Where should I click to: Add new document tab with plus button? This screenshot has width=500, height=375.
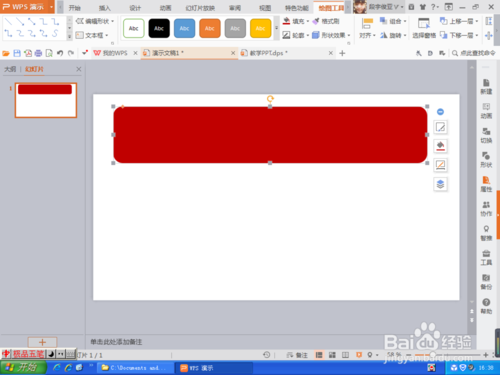click(342, 53)
